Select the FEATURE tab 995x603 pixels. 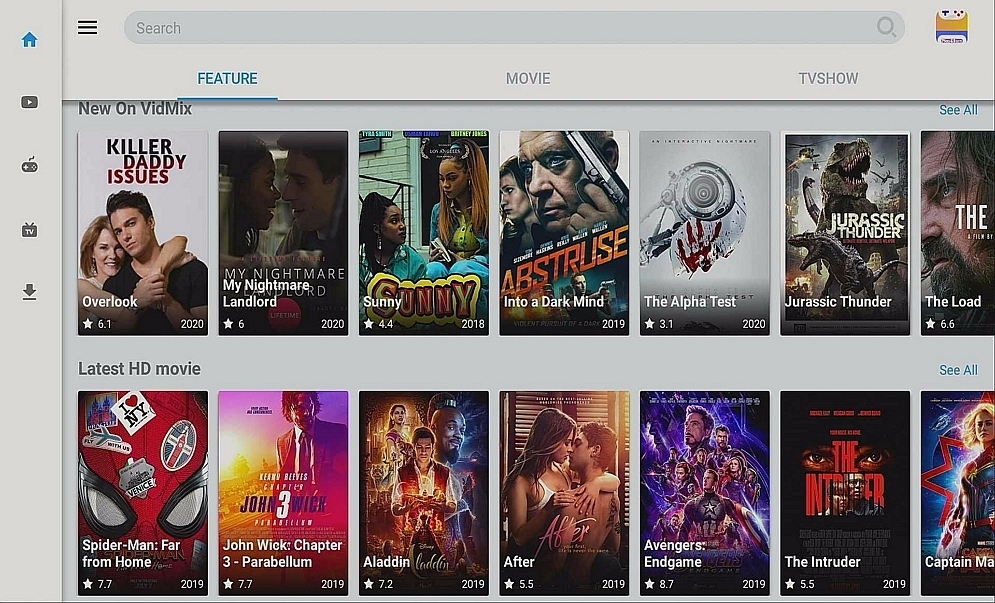pyautogui.click(x=227, y=79)
